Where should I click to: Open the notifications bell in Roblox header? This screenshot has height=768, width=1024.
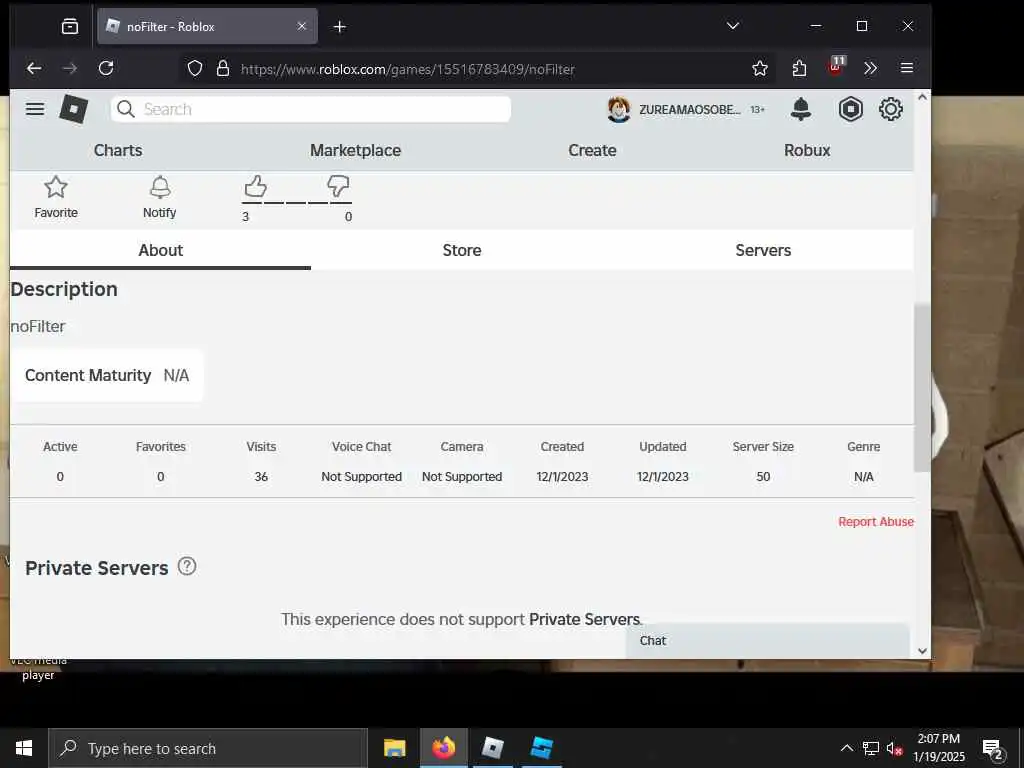click(801, 109)
